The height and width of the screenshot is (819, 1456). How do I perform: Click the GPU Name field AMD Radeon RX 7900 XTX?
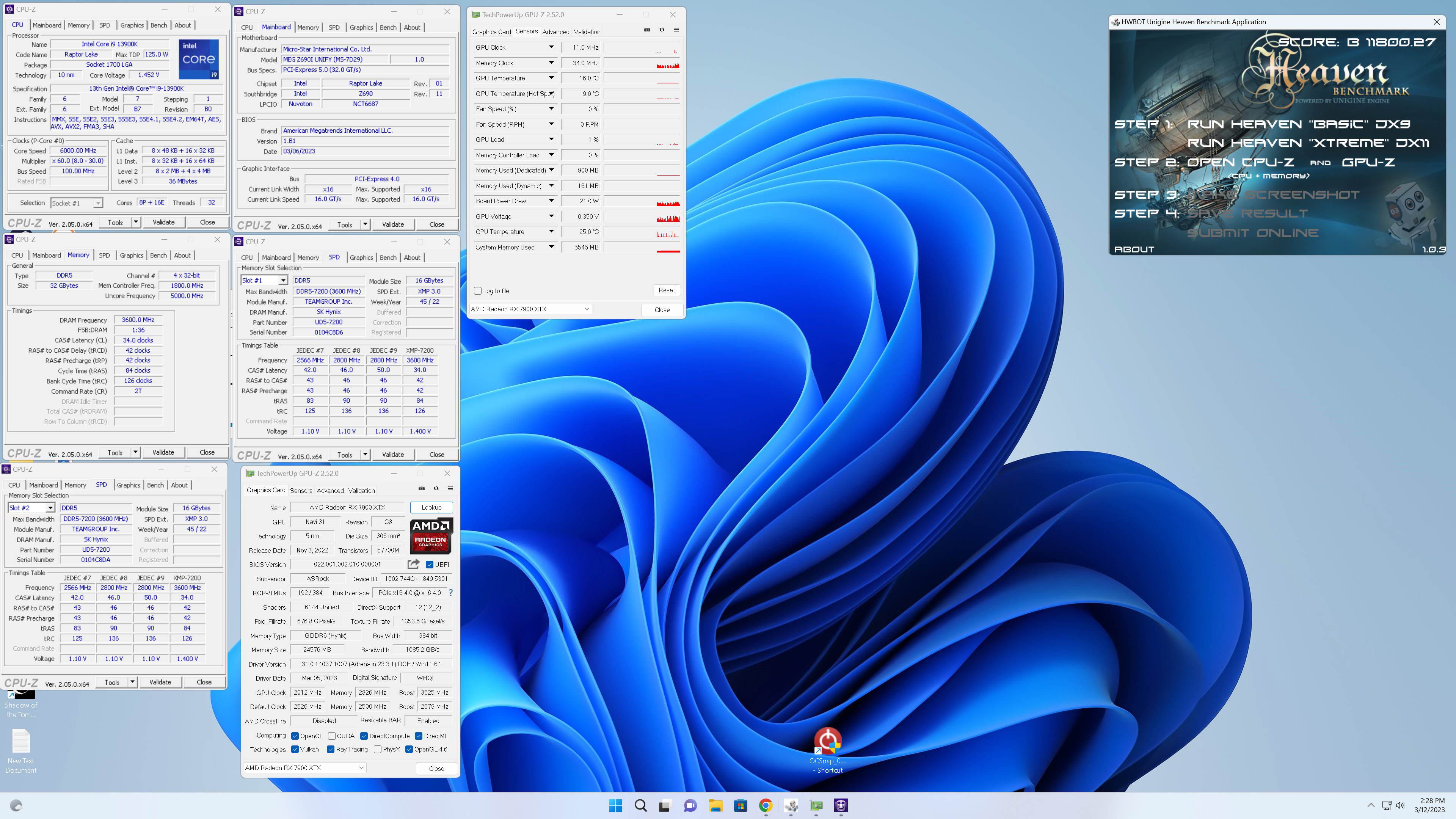click(347, 507)
